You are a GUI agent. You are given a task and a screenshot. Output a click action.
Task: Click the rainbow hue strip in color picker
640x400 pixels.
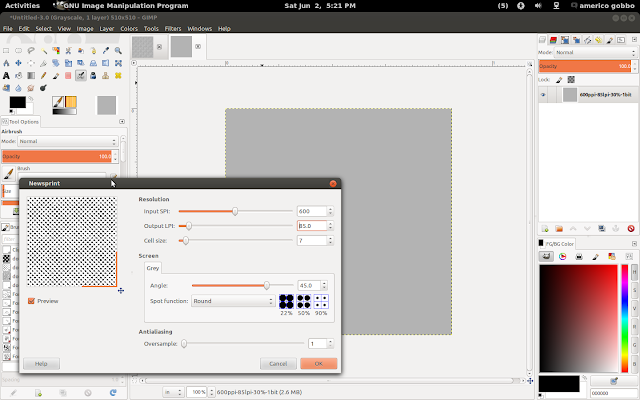[624, 318]
